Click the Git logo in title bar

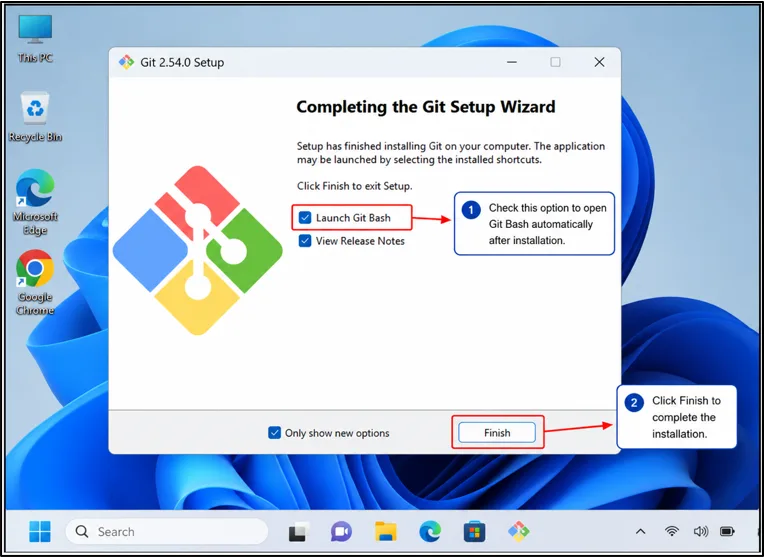click(126, 62)
